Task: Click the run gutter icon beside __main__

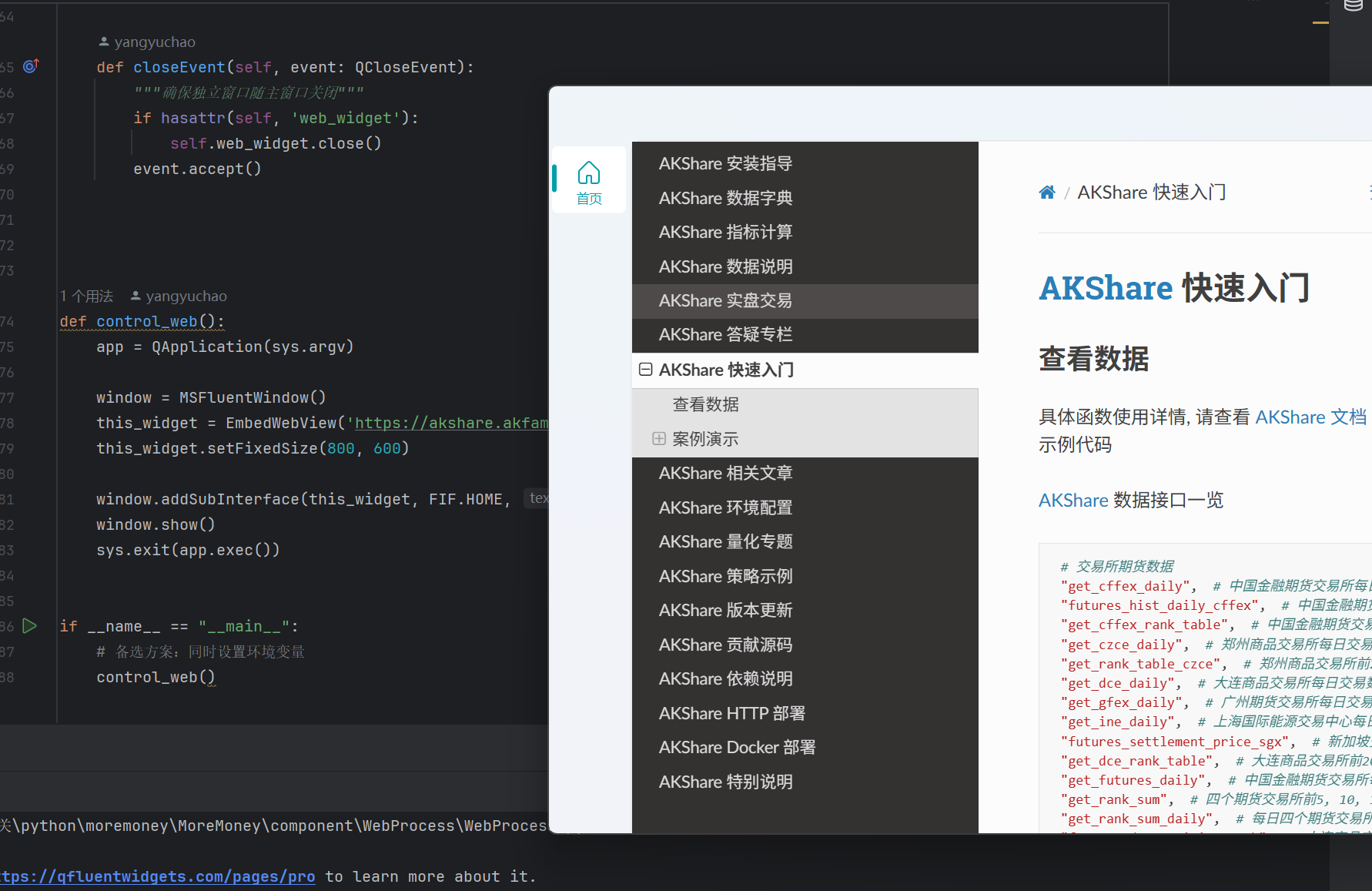Action: coord(30,626)
